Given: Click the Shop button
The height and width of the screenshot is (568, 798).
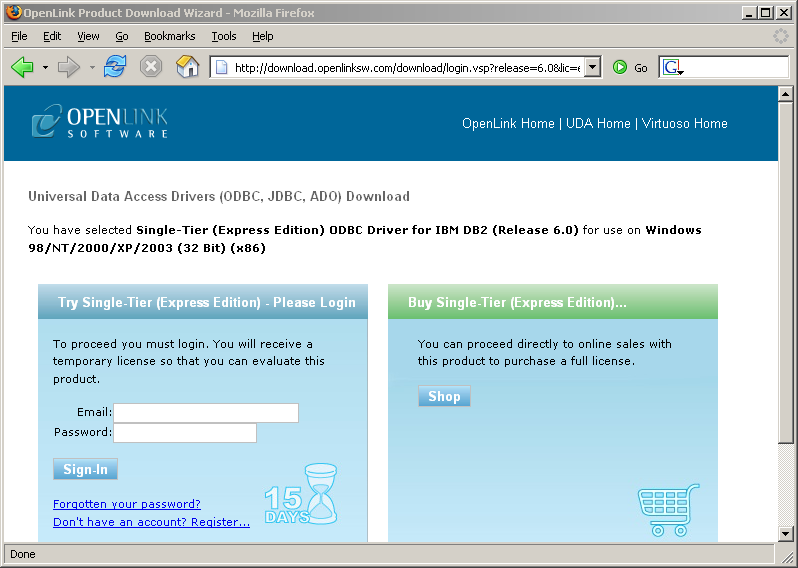Looking at the screenshot, I should coord(444,396).
